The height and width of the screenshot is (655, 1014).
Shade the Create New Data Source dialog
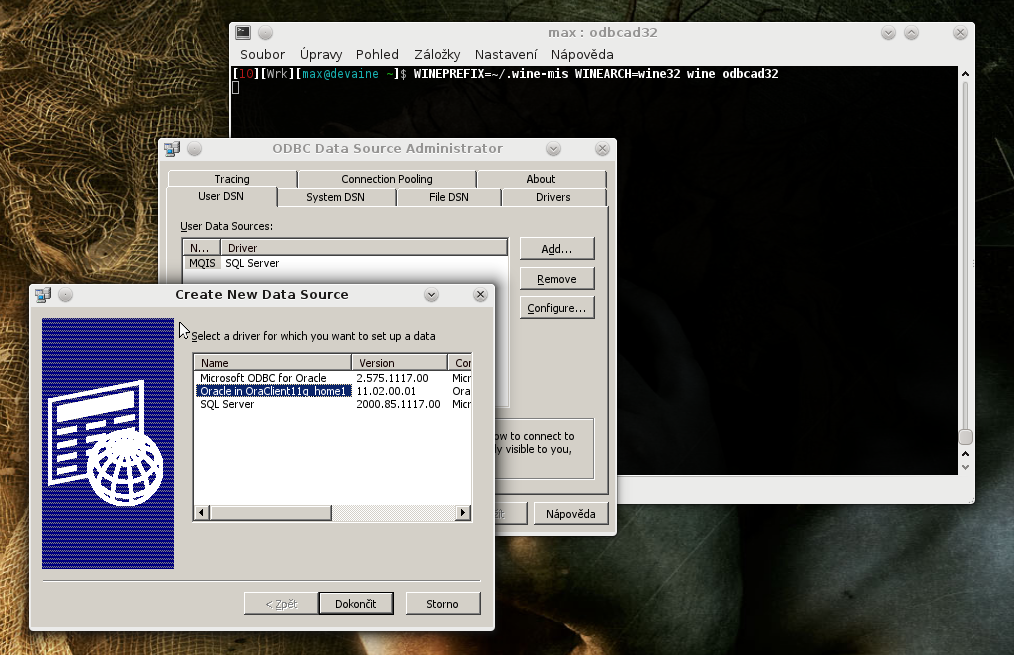point(431,295)
